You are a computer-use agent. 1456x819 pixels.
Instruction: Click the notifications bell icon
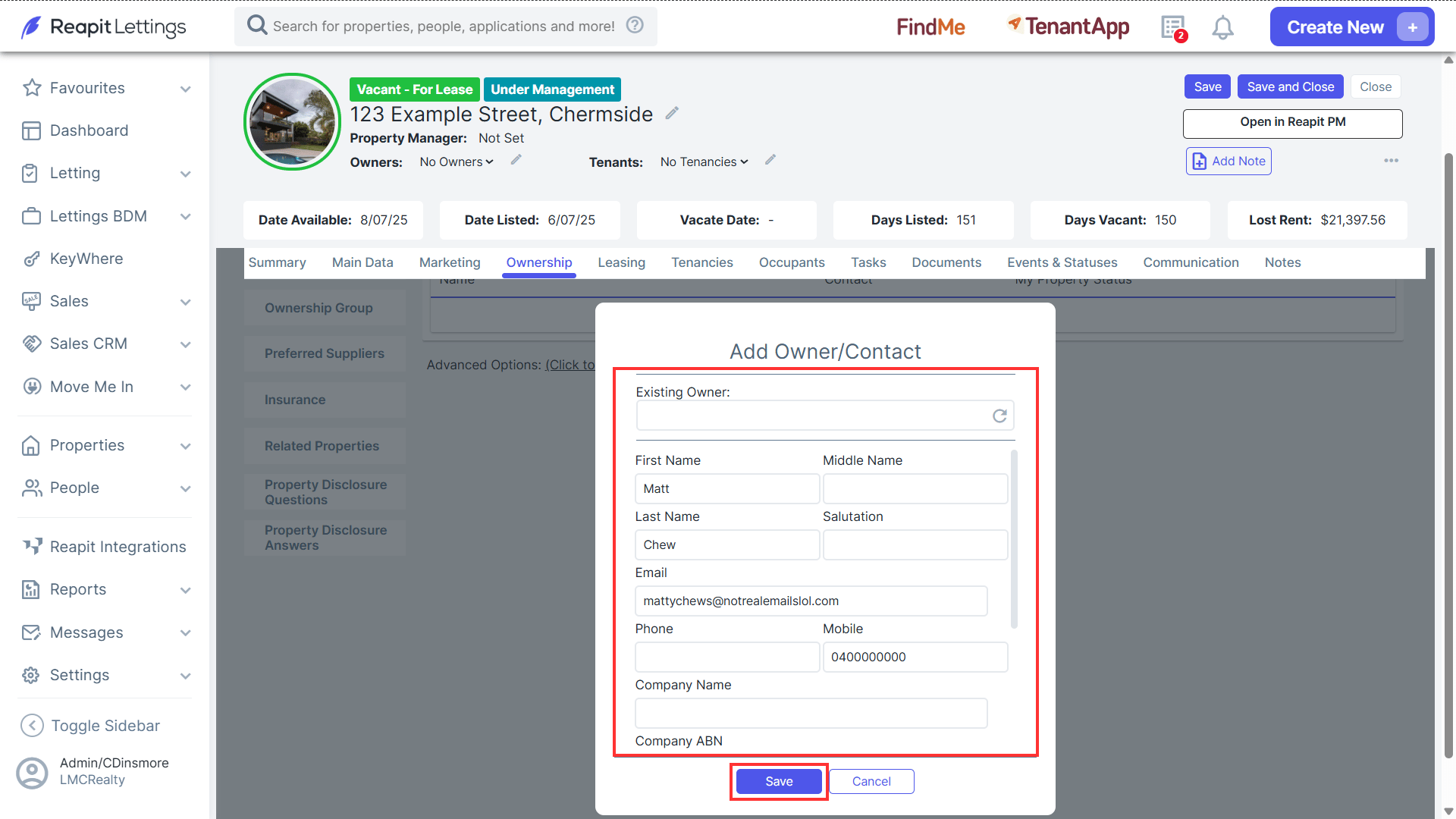click(x=1222, y=27)
